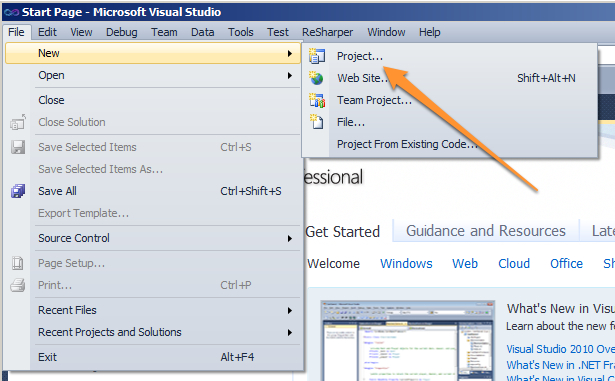Click the new File document icon
This screenshot has height=381, width=615.
tap(317, 122)
